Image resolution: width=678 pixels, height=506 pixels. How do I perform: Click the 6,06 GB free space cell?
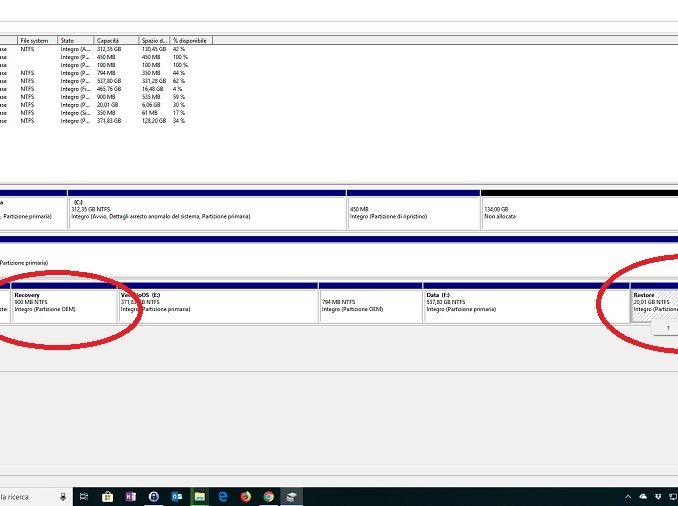[151, 105]
